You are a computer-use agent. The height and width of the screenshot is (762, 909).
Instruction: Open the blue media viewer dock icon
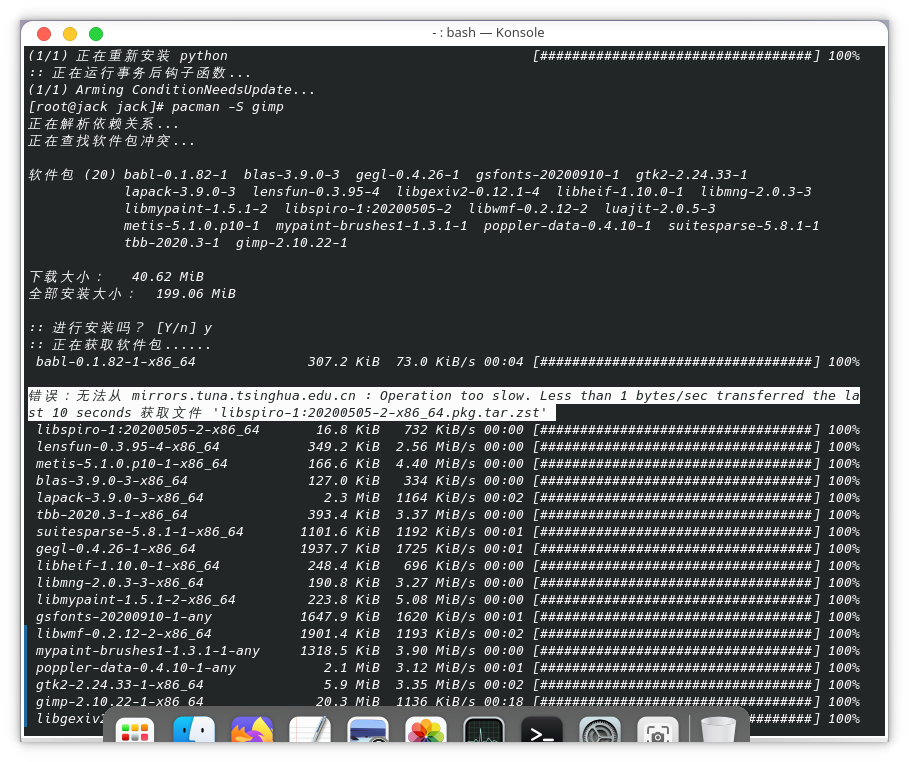[368, 733]
